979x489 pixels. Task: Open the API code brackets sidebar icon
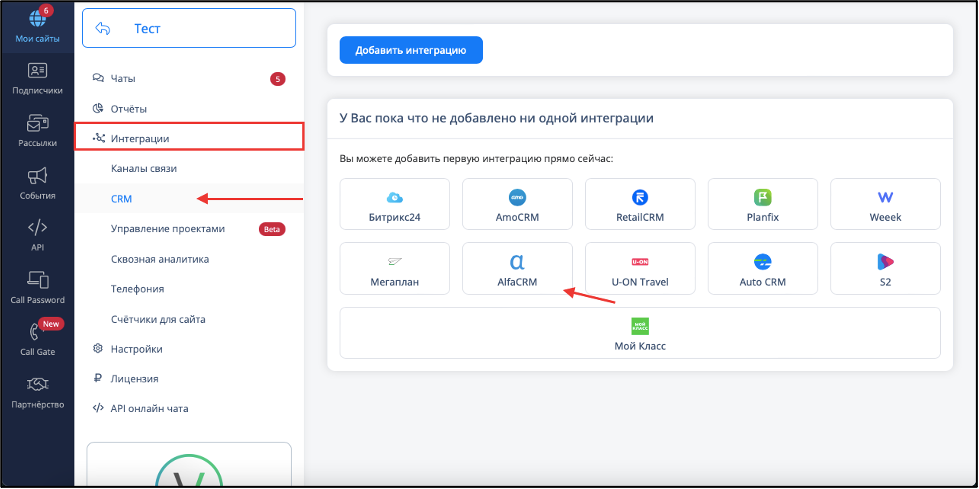(38, 227)
